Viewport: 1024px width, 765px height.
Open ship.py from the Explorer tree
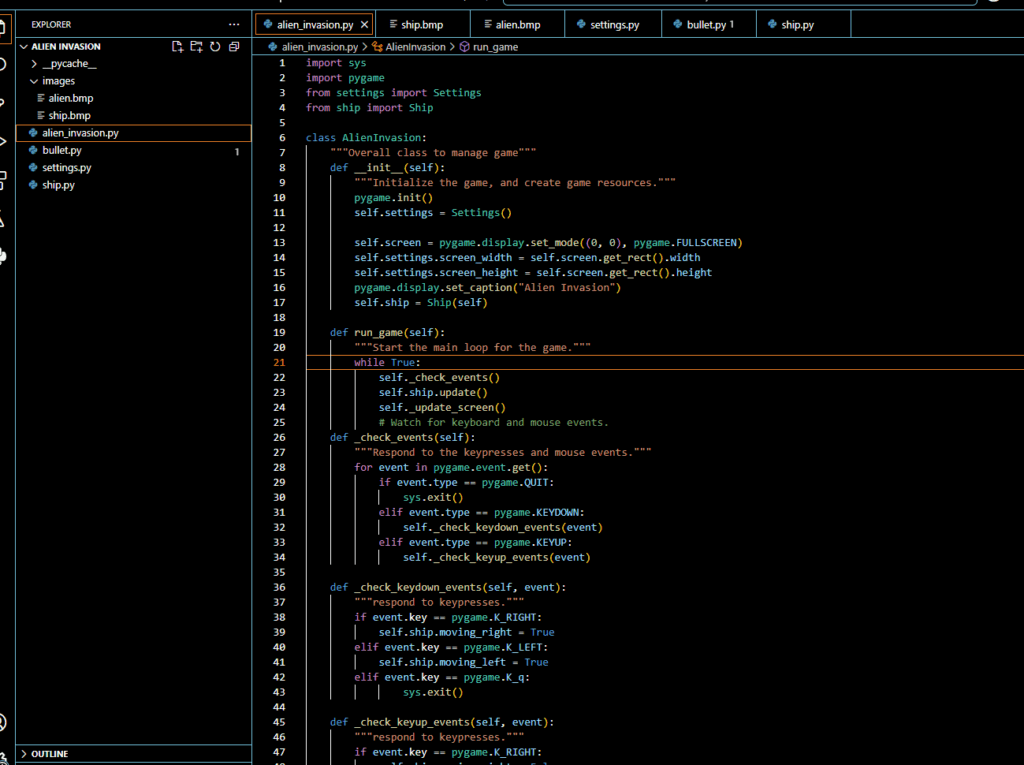click(x=58, y=185)
